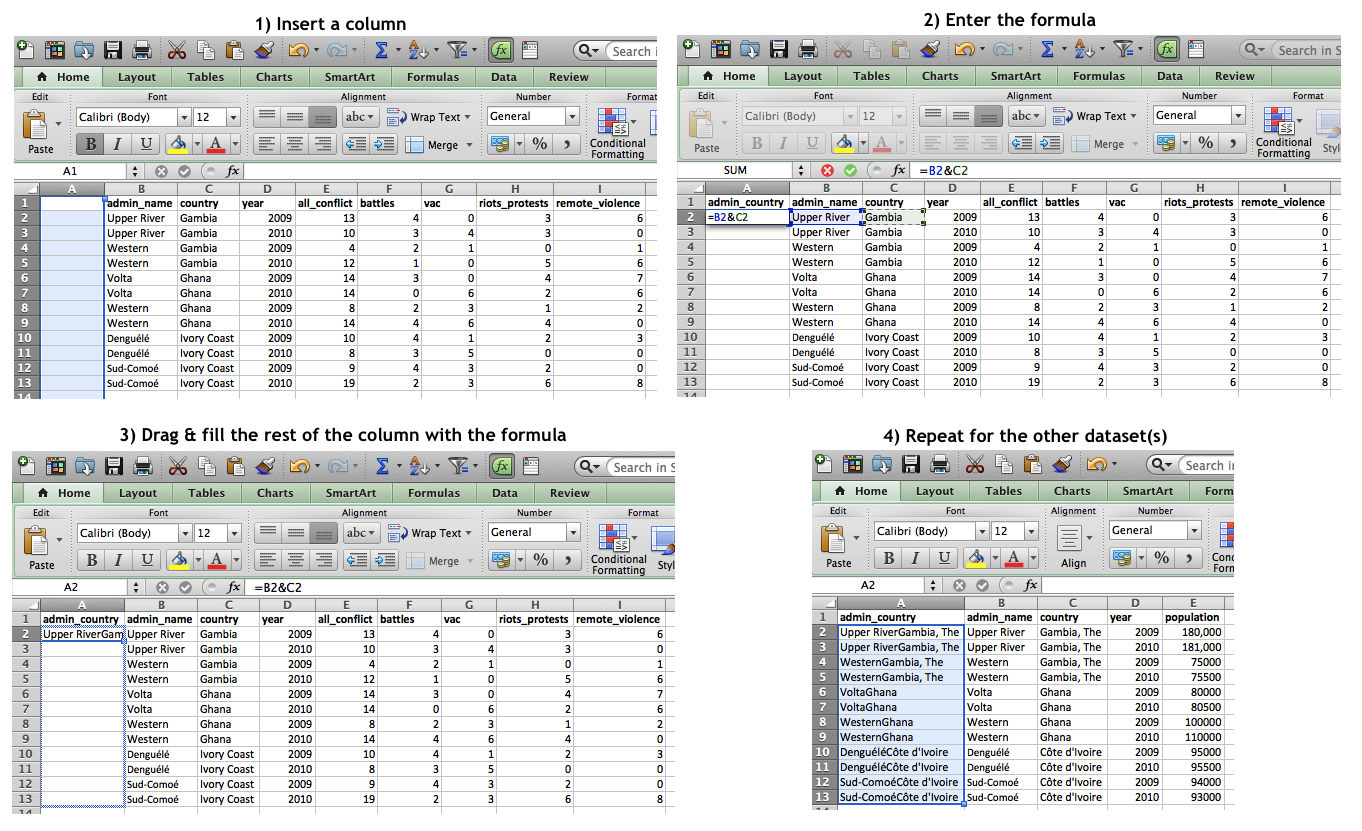Open Paste options arrow in step 3 window
Screen dimensions: 1362x831
[60, 541]
